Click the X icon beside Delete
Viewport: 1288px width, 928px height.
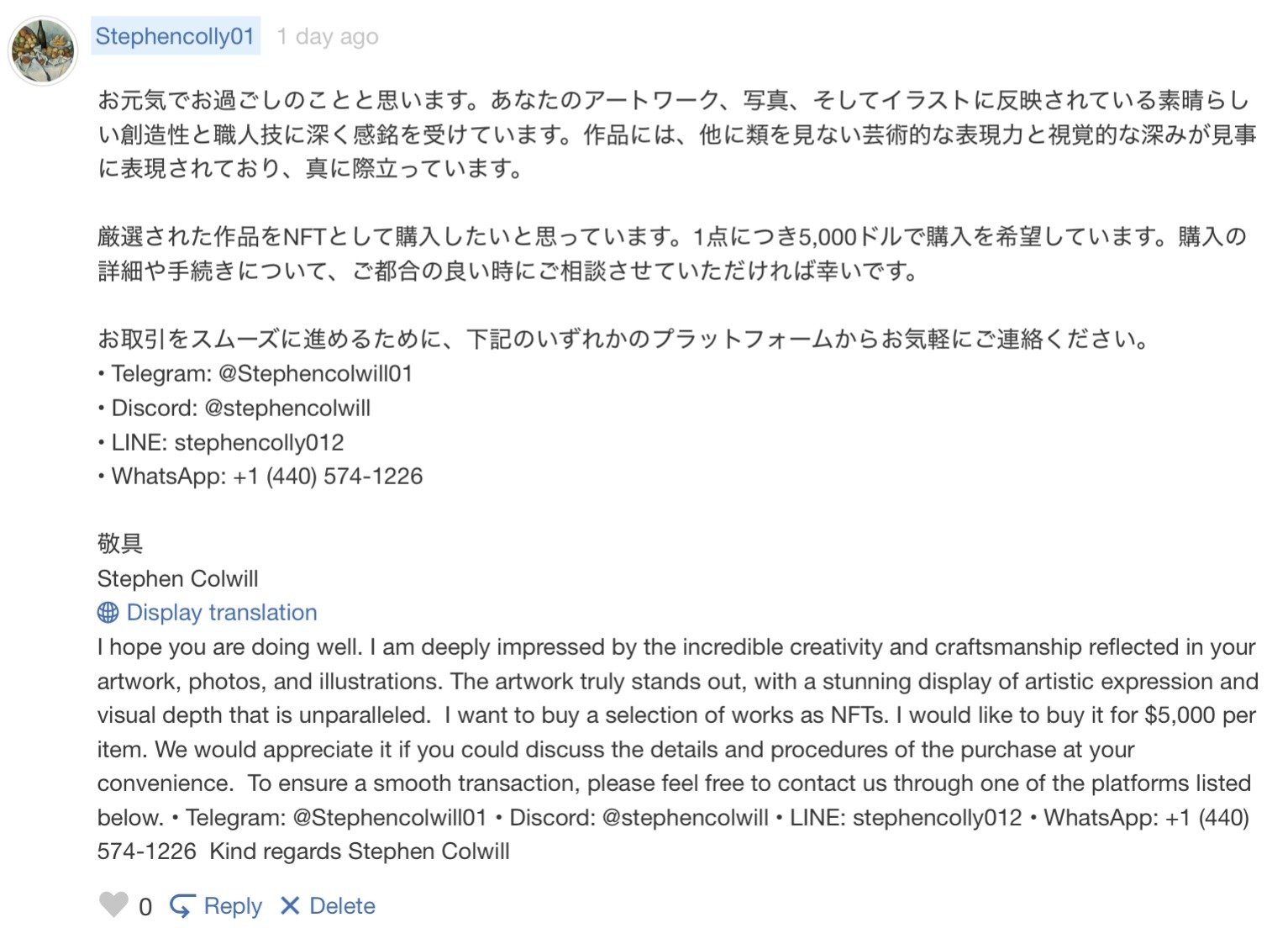tap(290, 906)
